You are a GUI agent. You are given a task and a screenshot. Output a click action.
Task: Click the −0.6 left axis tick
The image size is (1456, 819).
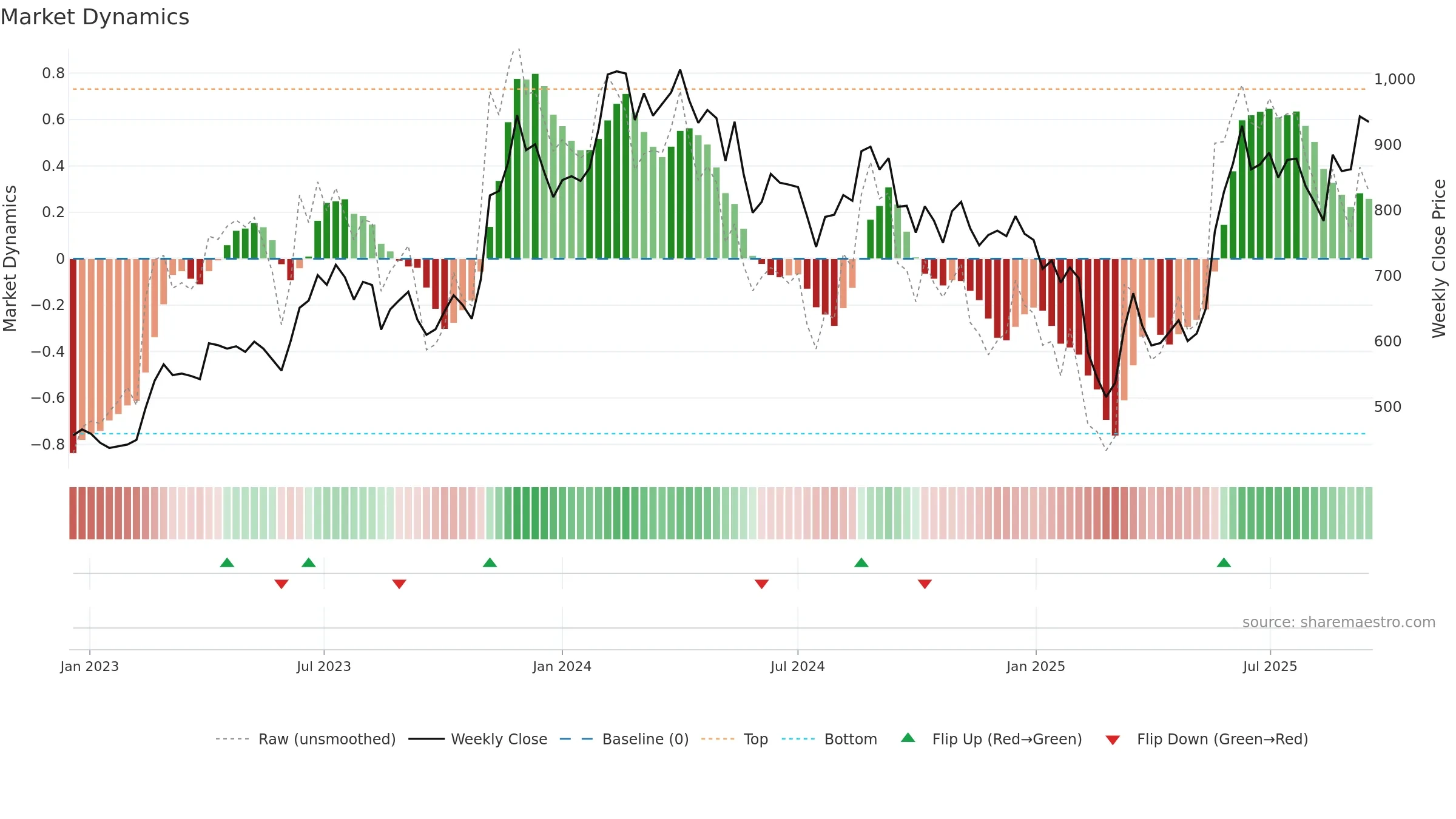48,398
